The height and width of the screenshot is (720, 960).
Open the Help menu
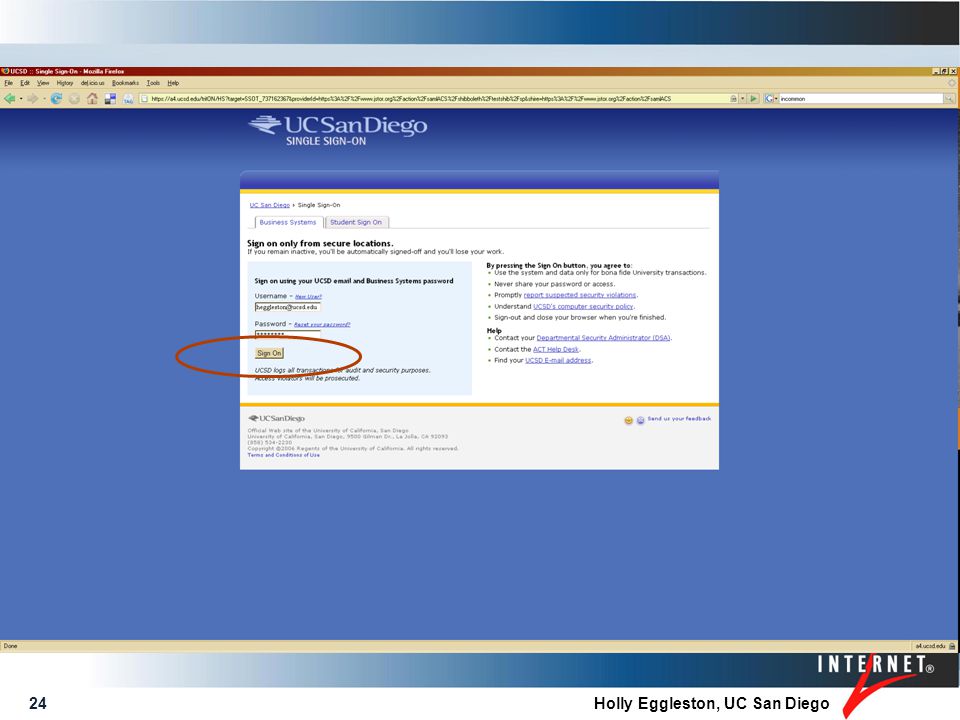173,83
